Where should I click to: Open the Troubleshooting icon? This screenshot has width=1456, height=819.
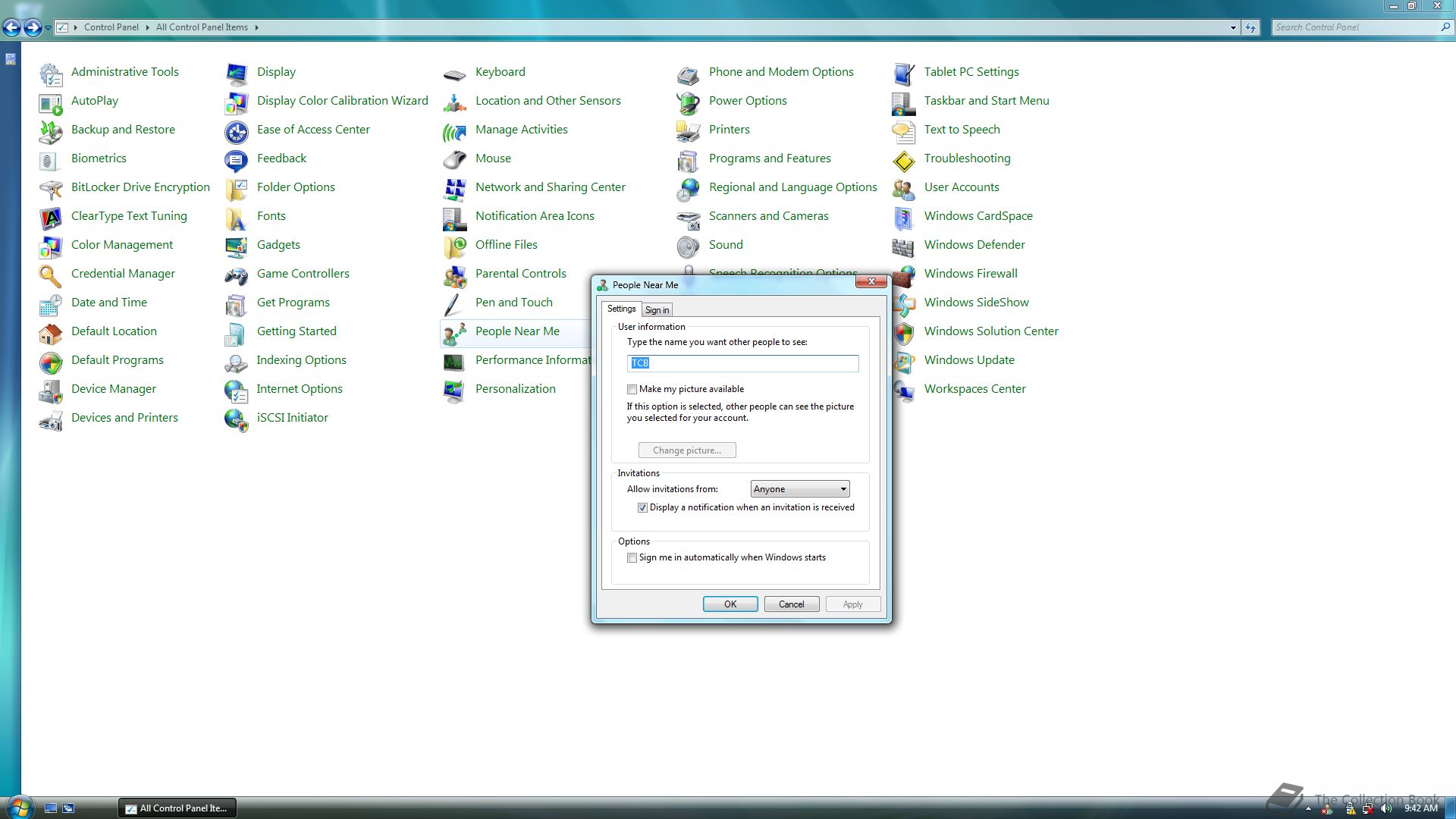click(904, 161)
